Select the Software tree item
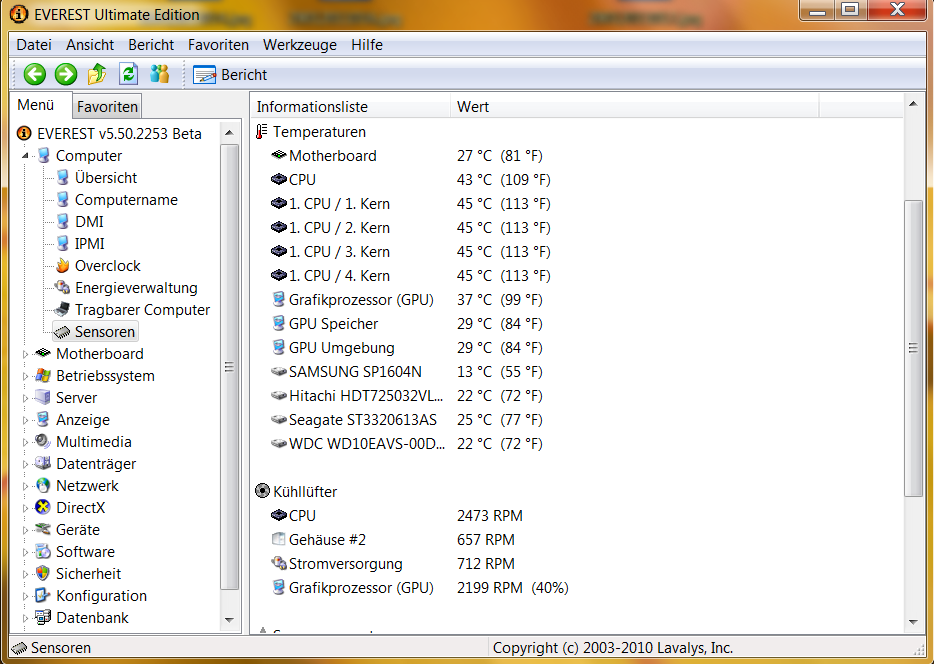934x664 pixels. pyautogui.click(x=85, y=552)
